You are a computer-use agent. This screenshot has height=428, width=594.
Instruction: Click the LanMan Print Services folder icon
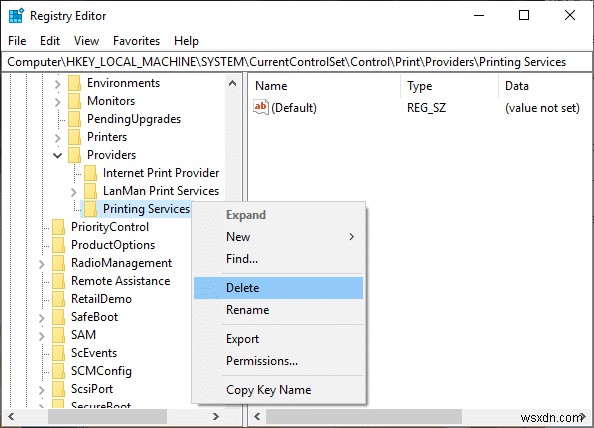click(x=90, y=191)
